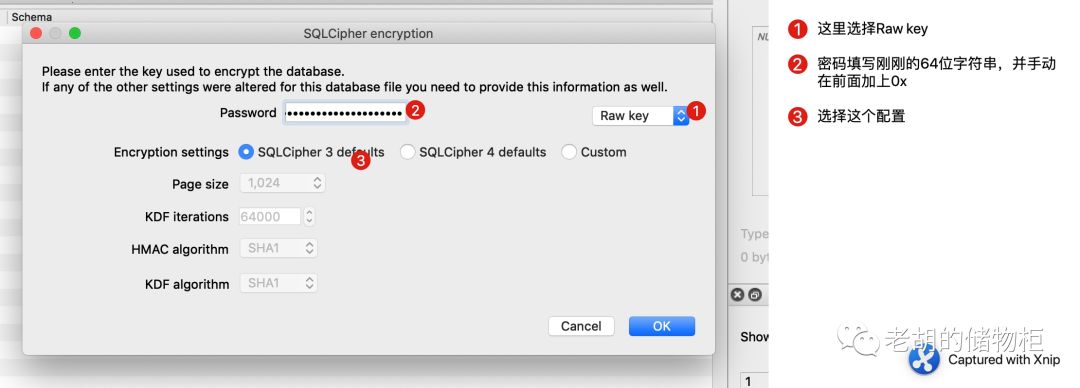Image resolution: width=1080 pixels, height=388 pixels.
Task: Open the Raw key dropdown
Action: tap(641, 116)
